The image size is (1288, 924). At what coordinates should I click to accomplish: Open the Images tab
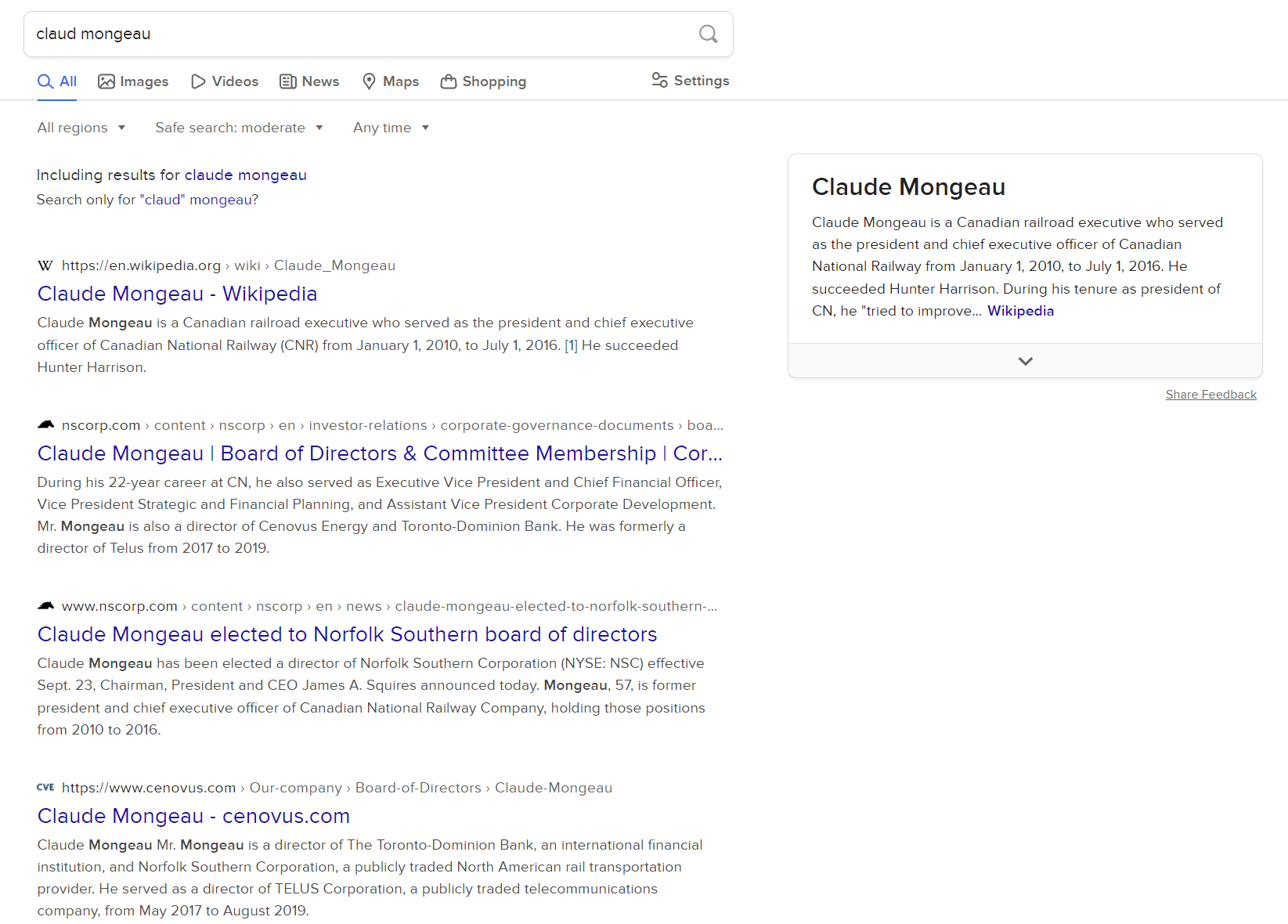[x=133, y=81]
